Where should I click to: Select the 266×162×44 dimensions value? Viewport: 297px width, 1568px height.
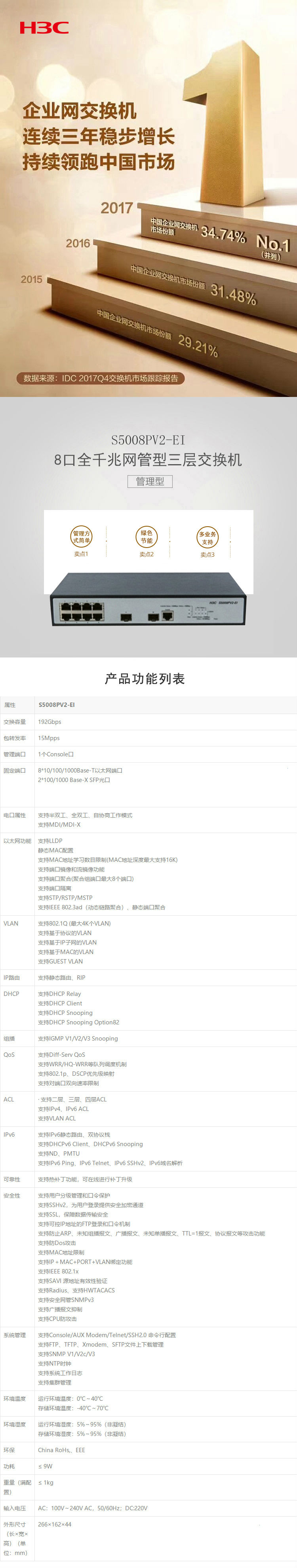pos(54,1524)
